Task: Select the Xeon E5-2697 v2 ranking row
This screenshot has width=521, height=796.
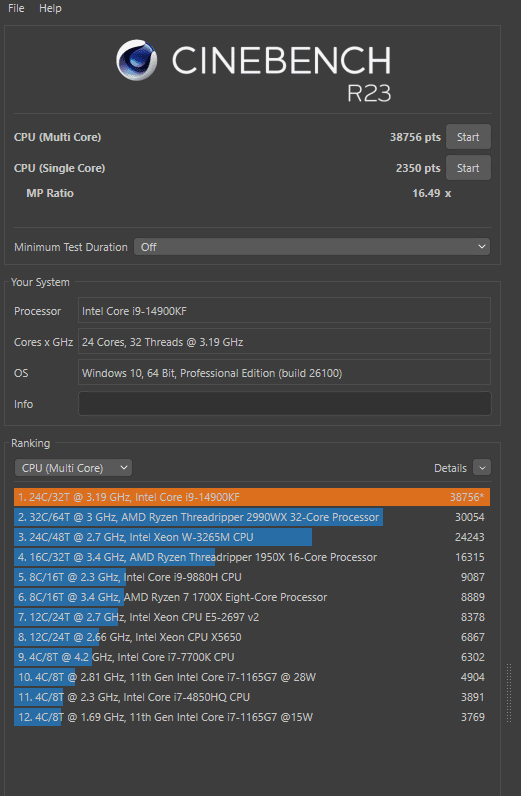Action: pos(252,617)
